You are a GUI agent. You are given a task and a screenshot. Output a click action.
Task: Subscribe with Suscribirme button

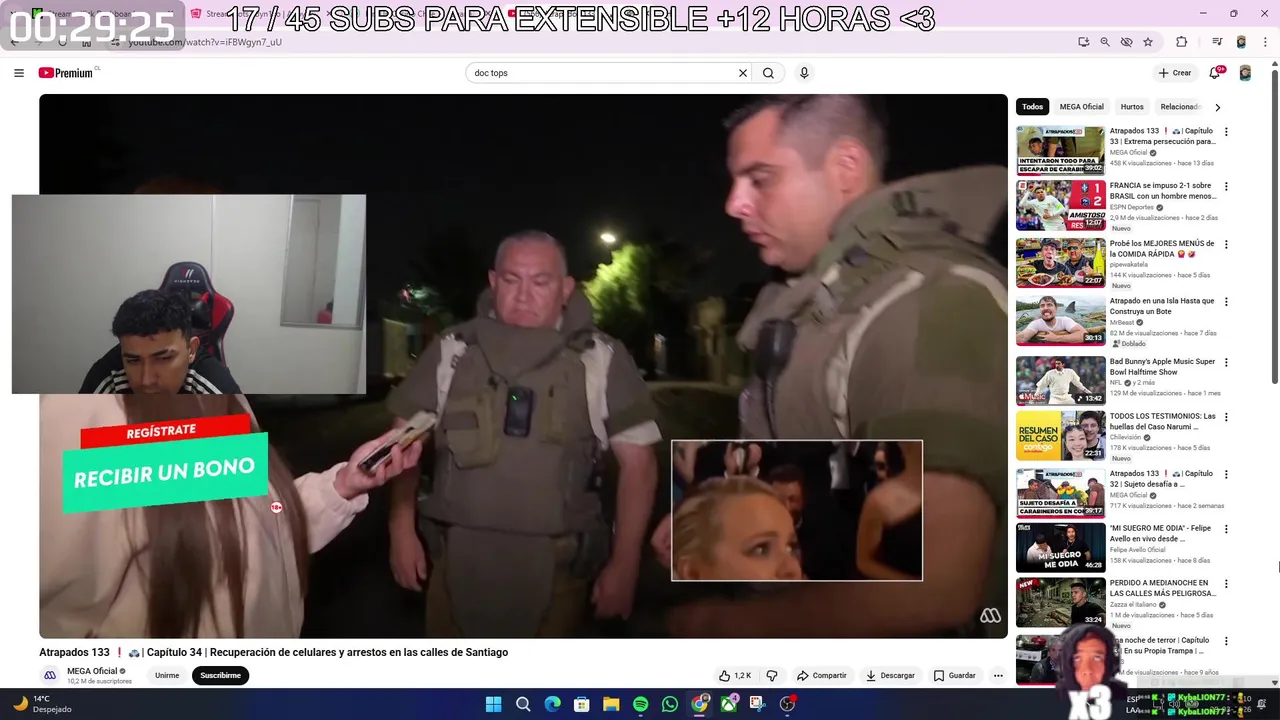[220, 676]
